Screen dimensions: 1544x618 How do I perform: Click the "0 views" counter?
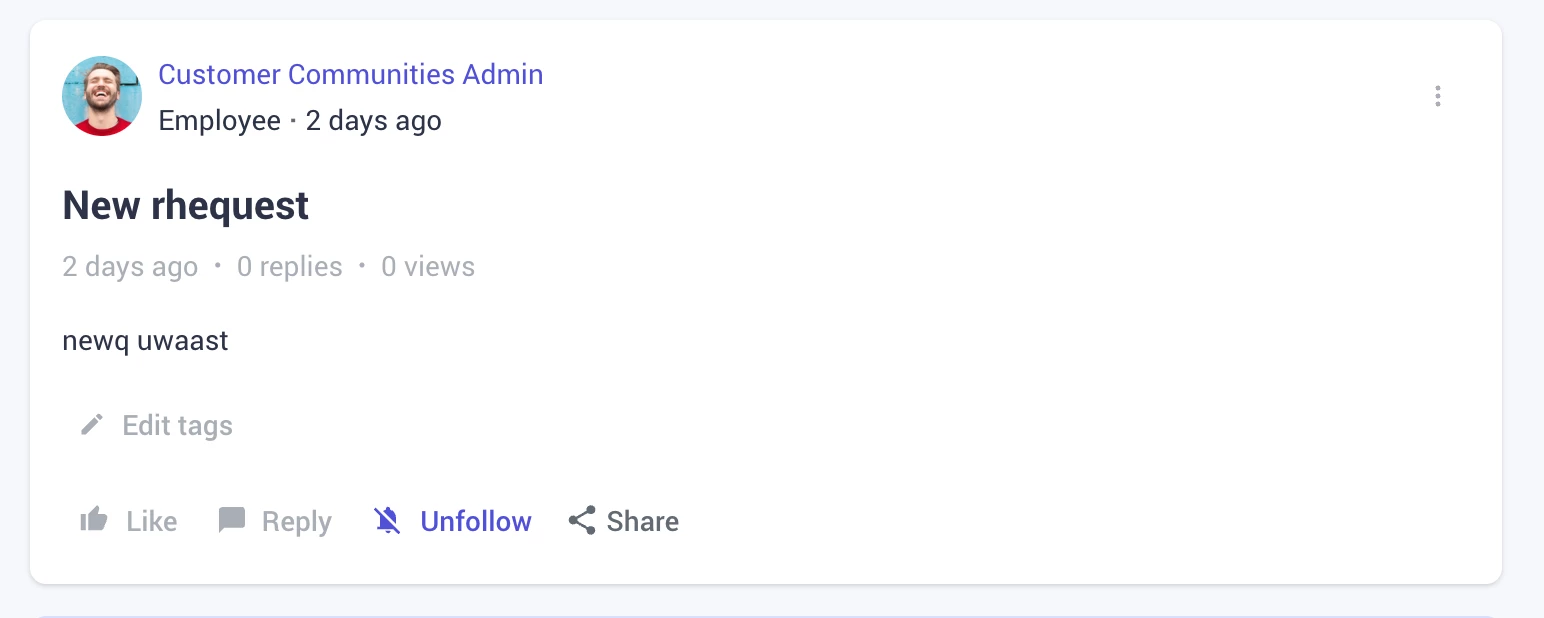click(428, 267)
